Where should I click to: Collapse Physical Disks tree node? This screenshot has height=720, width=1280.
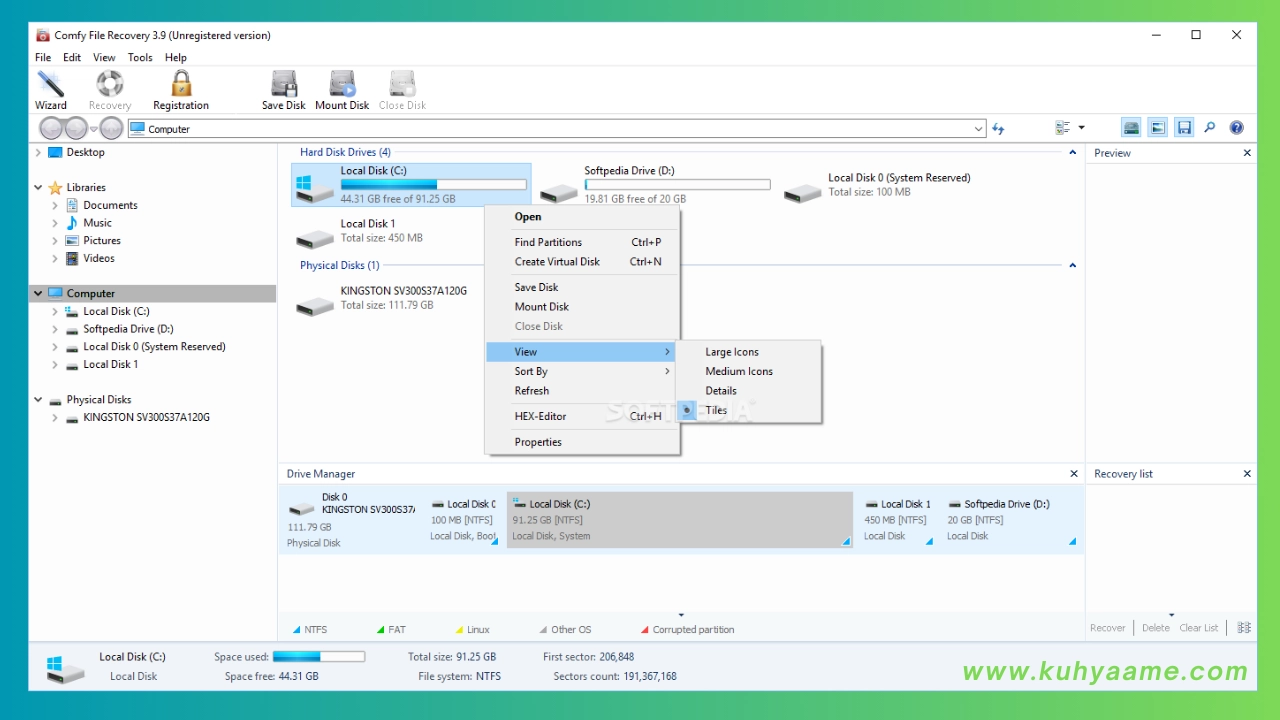38,400
